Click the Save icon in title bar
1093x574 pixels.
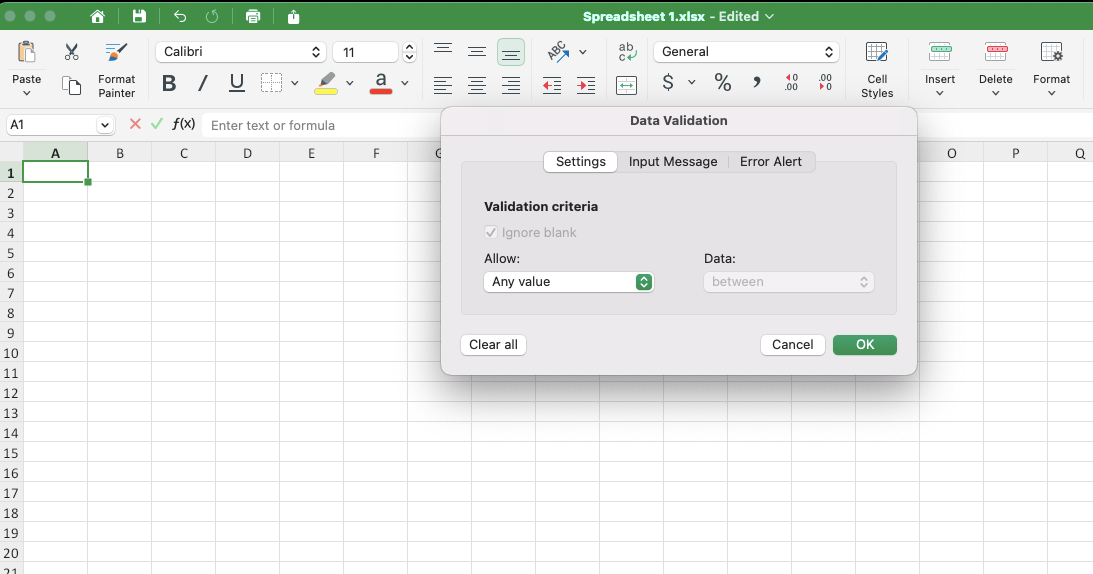coord(139,17)
